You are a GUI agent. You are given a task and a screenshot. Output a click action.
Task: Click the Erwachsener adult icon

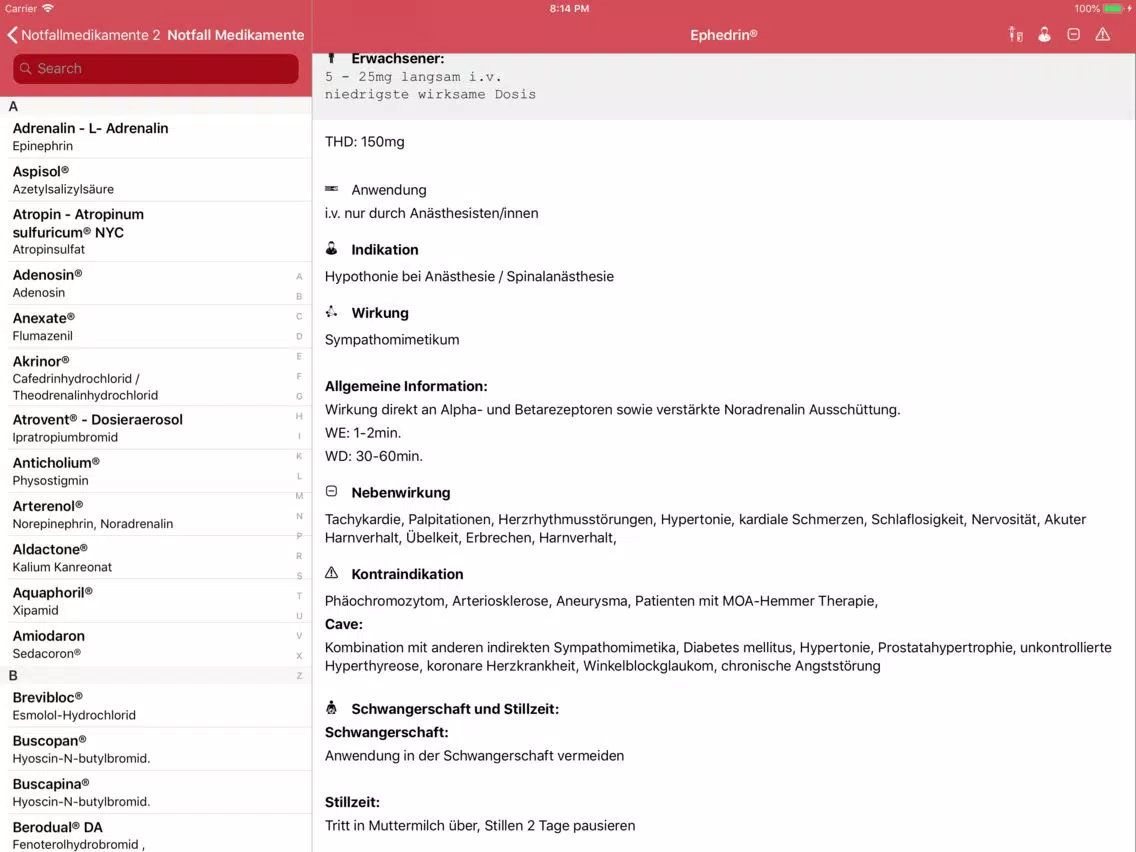point(332,57)
